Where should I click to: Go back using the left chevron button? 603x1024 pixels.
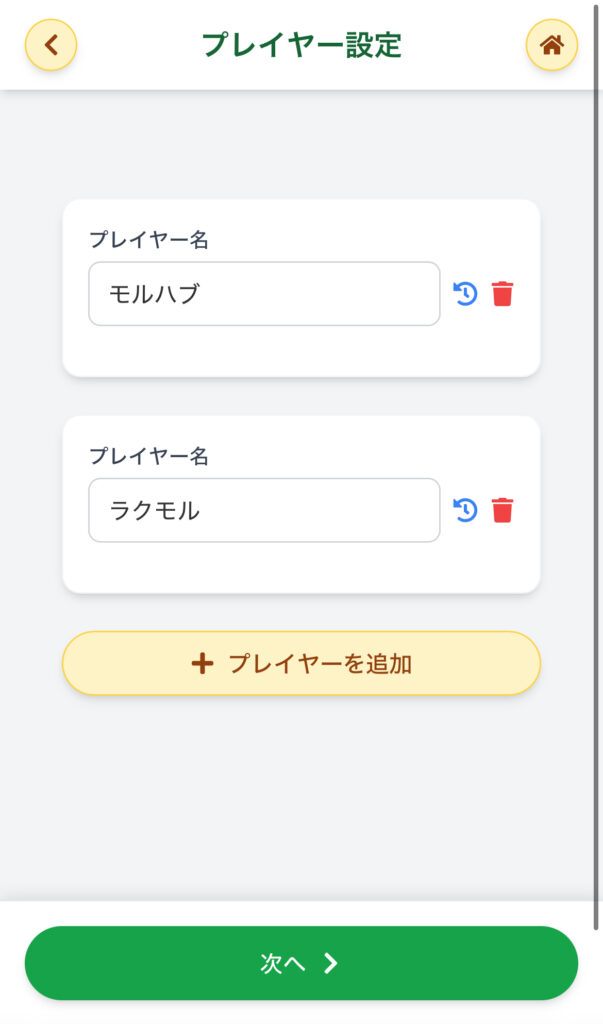click(51, 45)
